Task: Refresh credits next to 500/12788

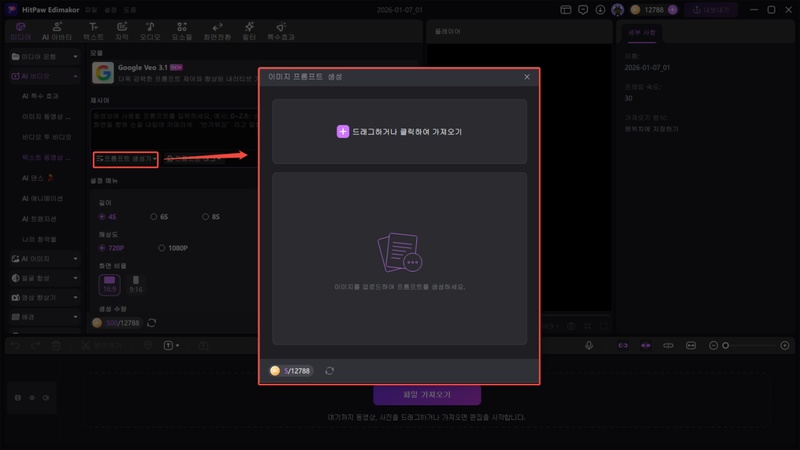Action: [152, 322]
